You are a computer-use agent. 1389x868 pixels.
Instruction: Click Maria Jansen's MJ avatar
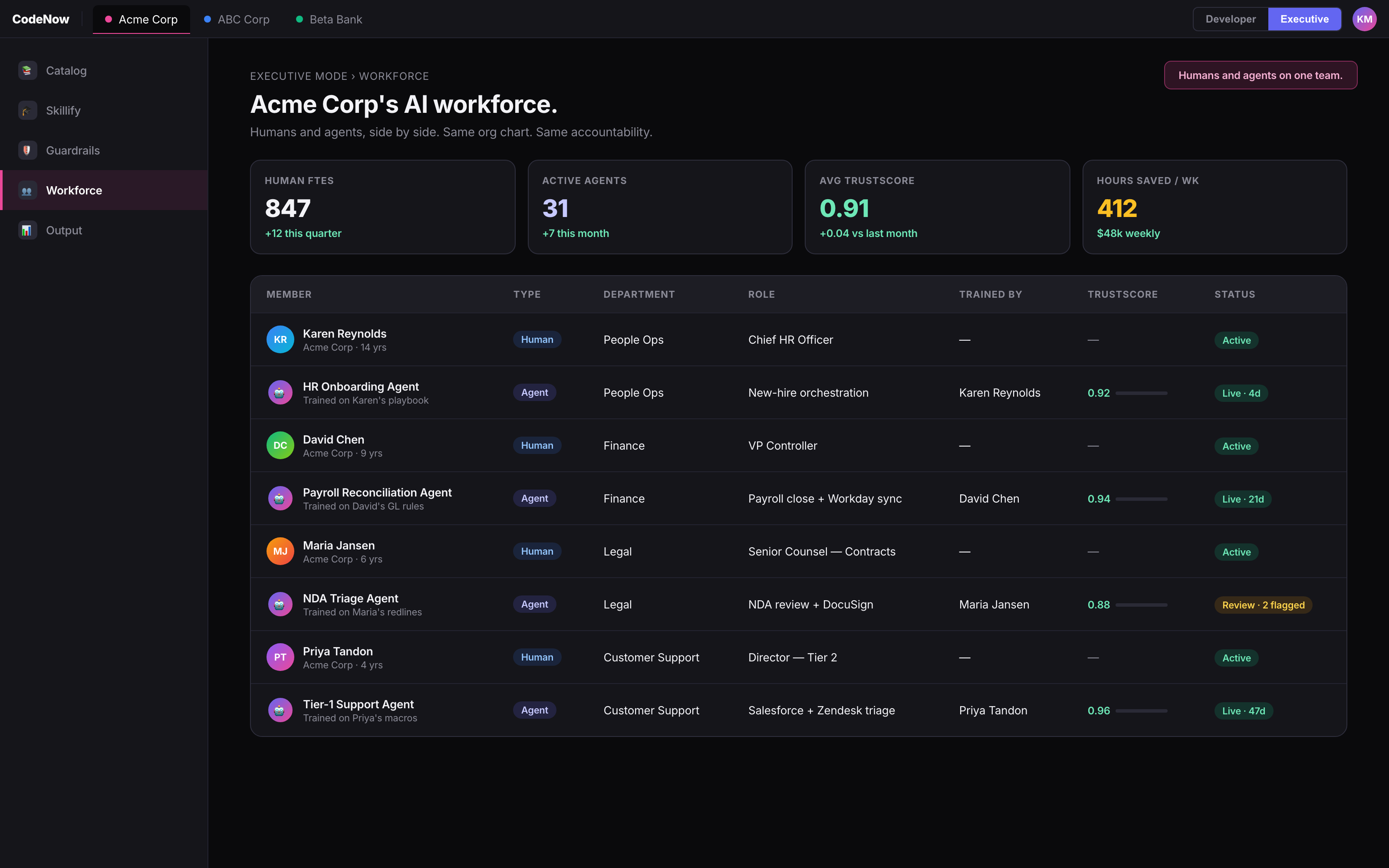(x=280, y=551)
